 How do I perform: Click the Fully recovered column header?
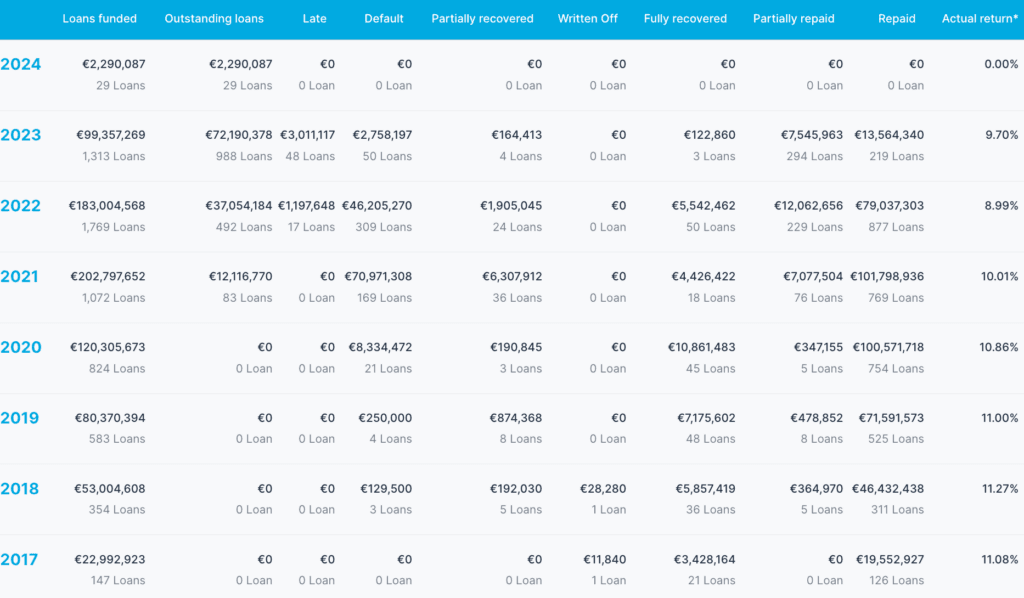[685, 19]
